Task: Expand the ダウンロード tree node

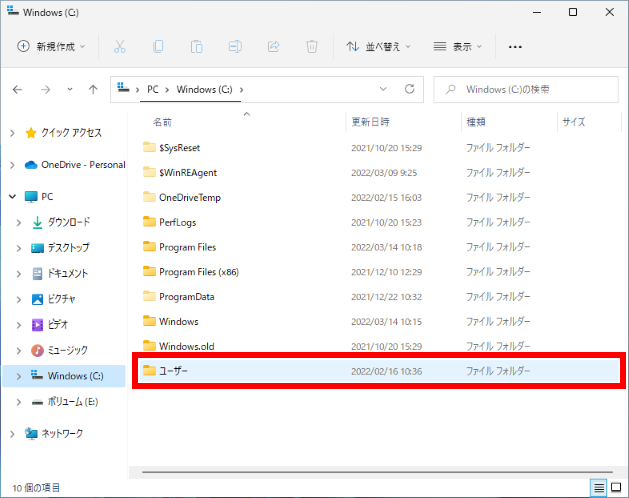Action: (x=18, y=223)
